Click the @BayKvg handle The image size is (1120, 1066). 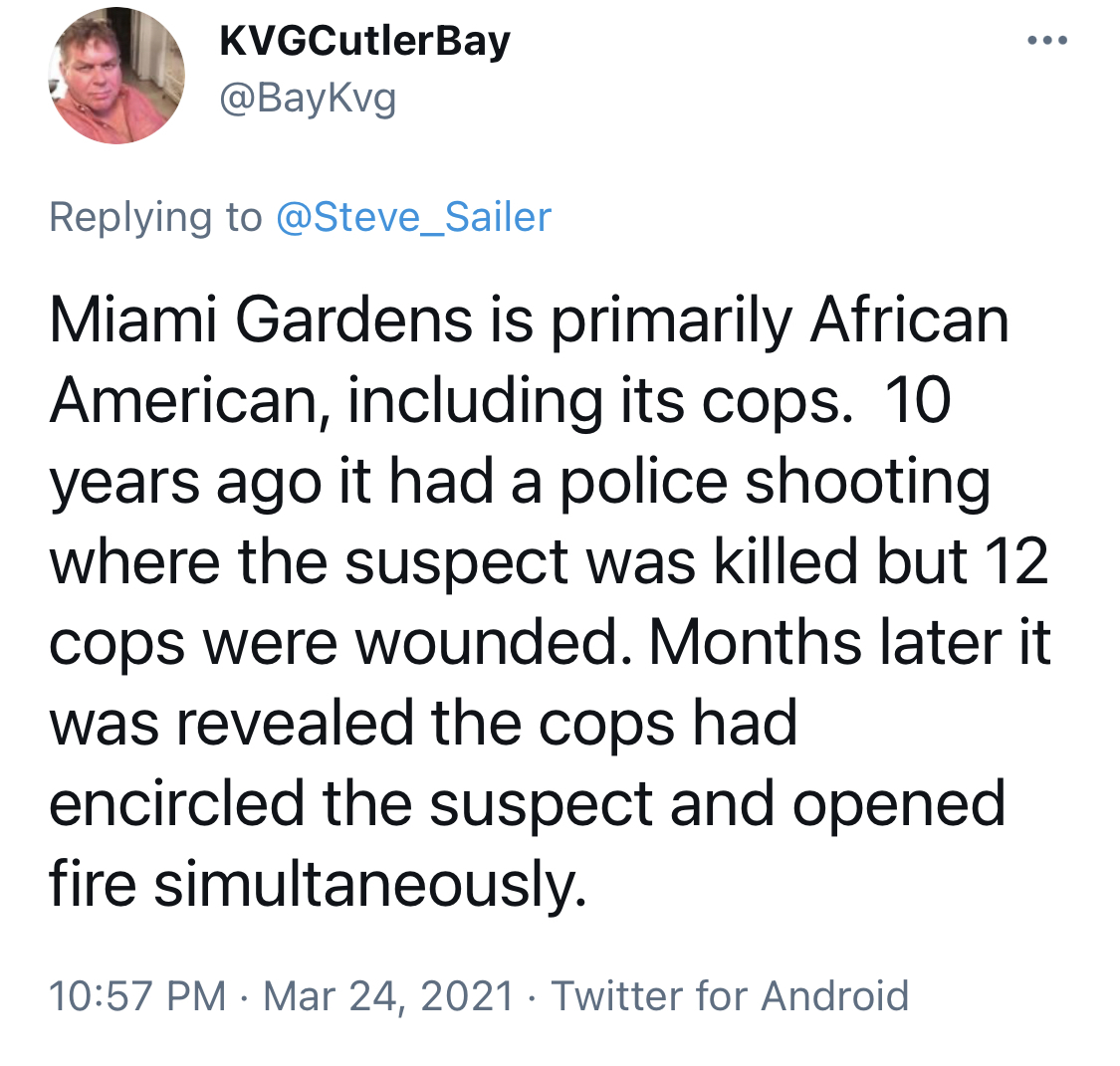pos(308,99)
